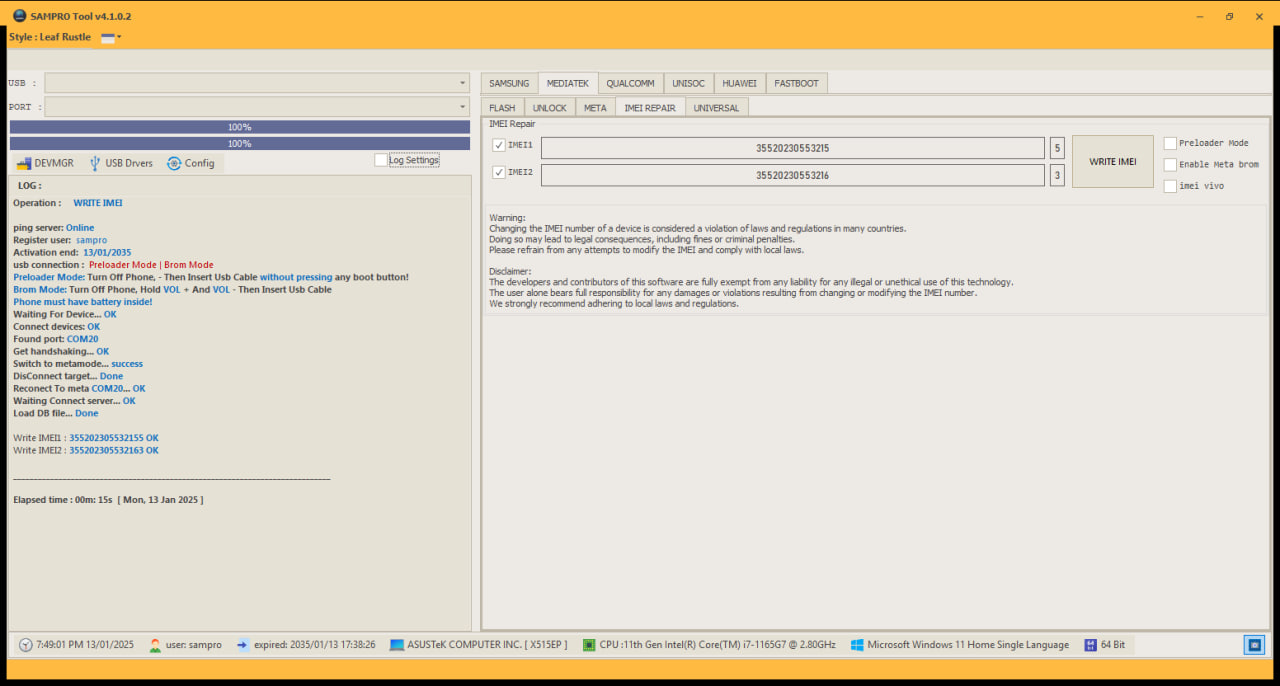Open the HUAWEI tab
Image resolution: width=1280 pixels, height=686 pixels.
[740, 83]
